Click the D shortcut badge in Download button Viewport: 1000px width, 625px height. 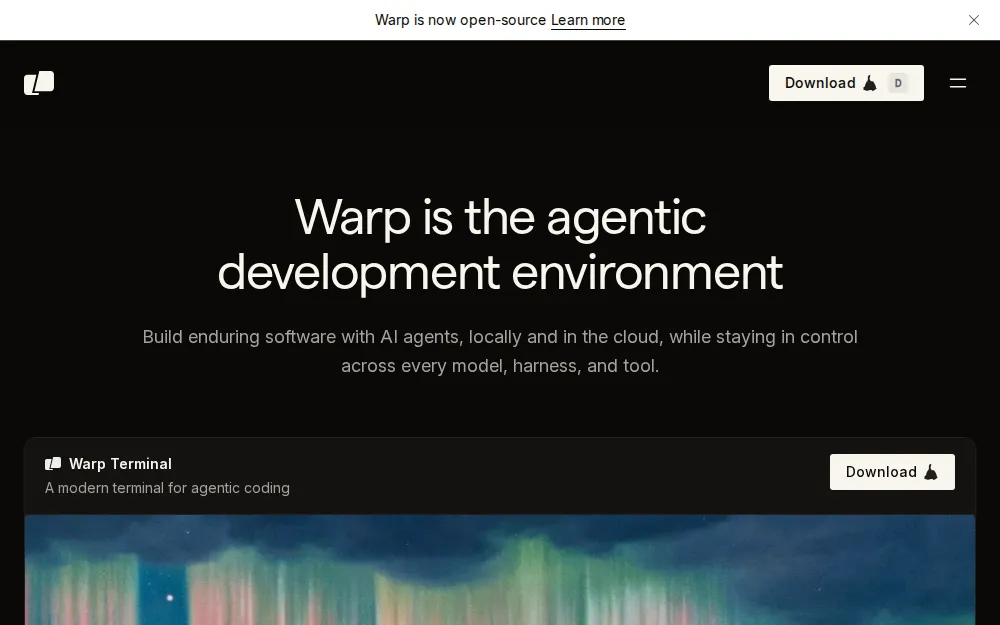pos(898,83)
